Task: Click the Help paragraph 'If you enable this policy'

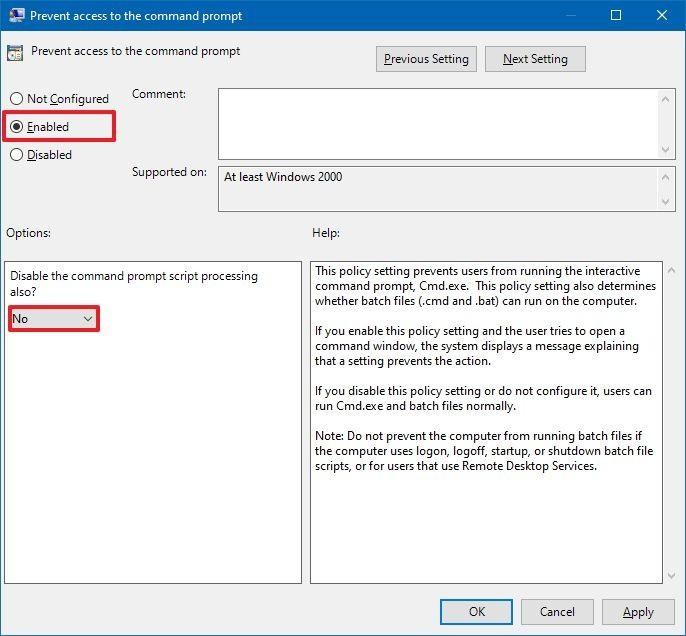Action: [x=477, y=346]
